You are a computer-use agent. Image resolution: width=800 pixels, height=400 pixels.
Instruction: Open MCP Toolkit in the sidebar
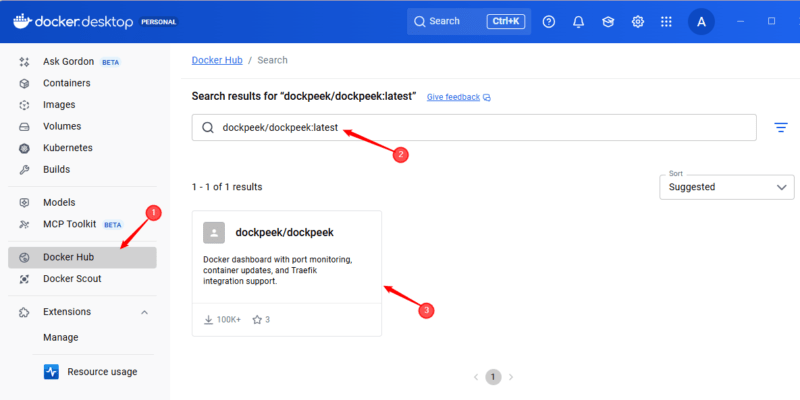(82, 224)
